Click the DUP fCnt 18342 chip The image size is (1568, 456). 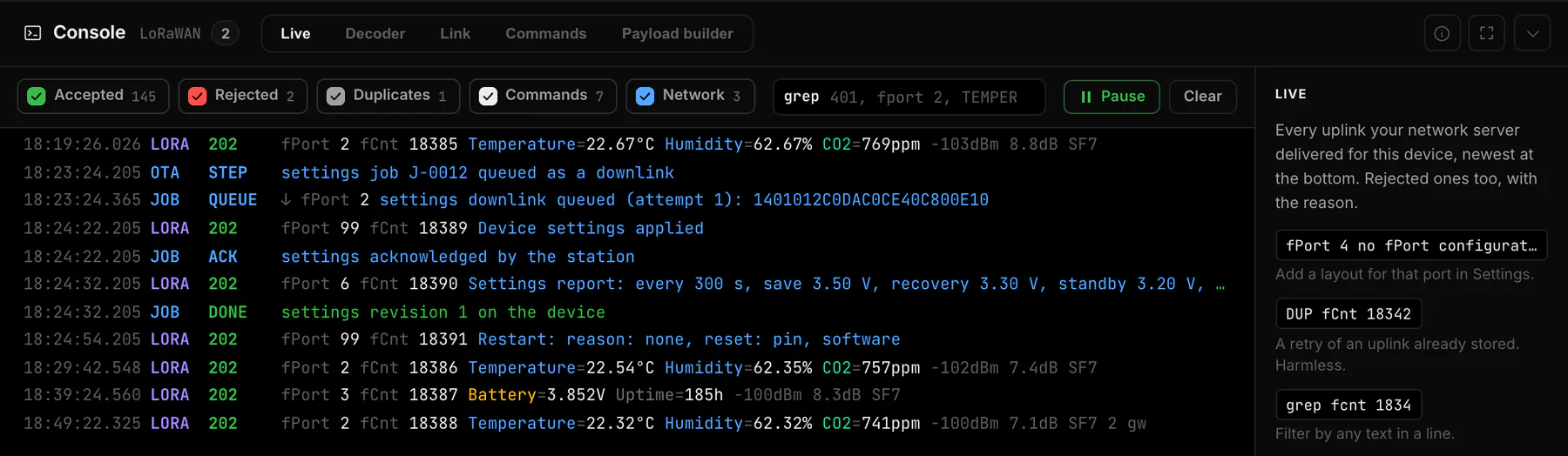pyautogui.click(x=1348, y=313)
